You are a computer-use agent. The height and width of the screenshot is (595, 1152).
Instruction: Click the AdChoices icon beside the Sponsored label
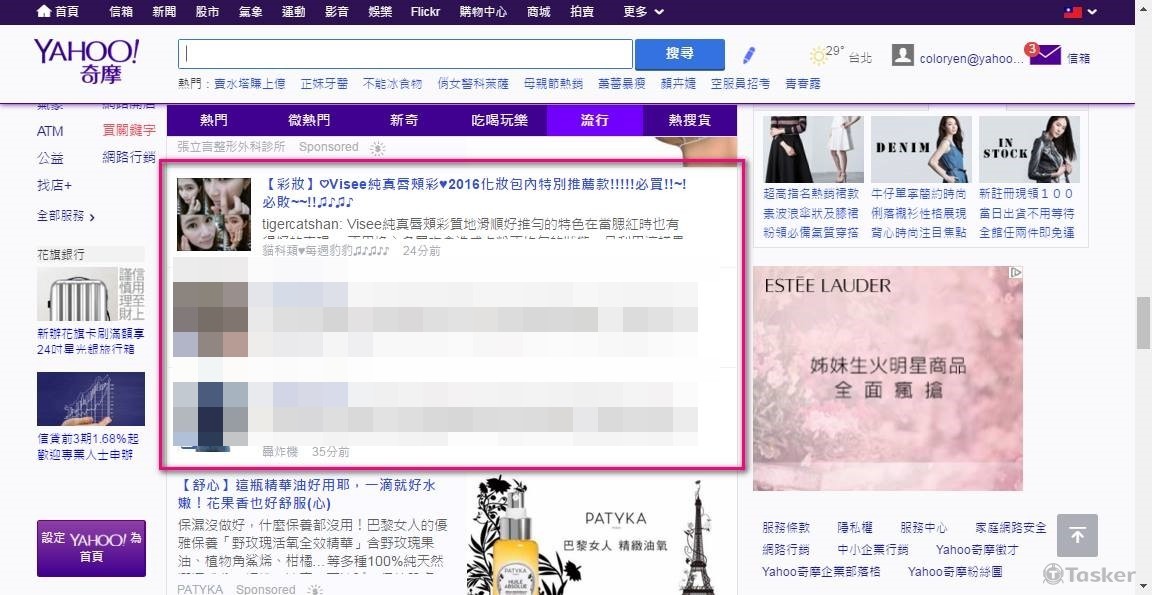click(377, 147)
